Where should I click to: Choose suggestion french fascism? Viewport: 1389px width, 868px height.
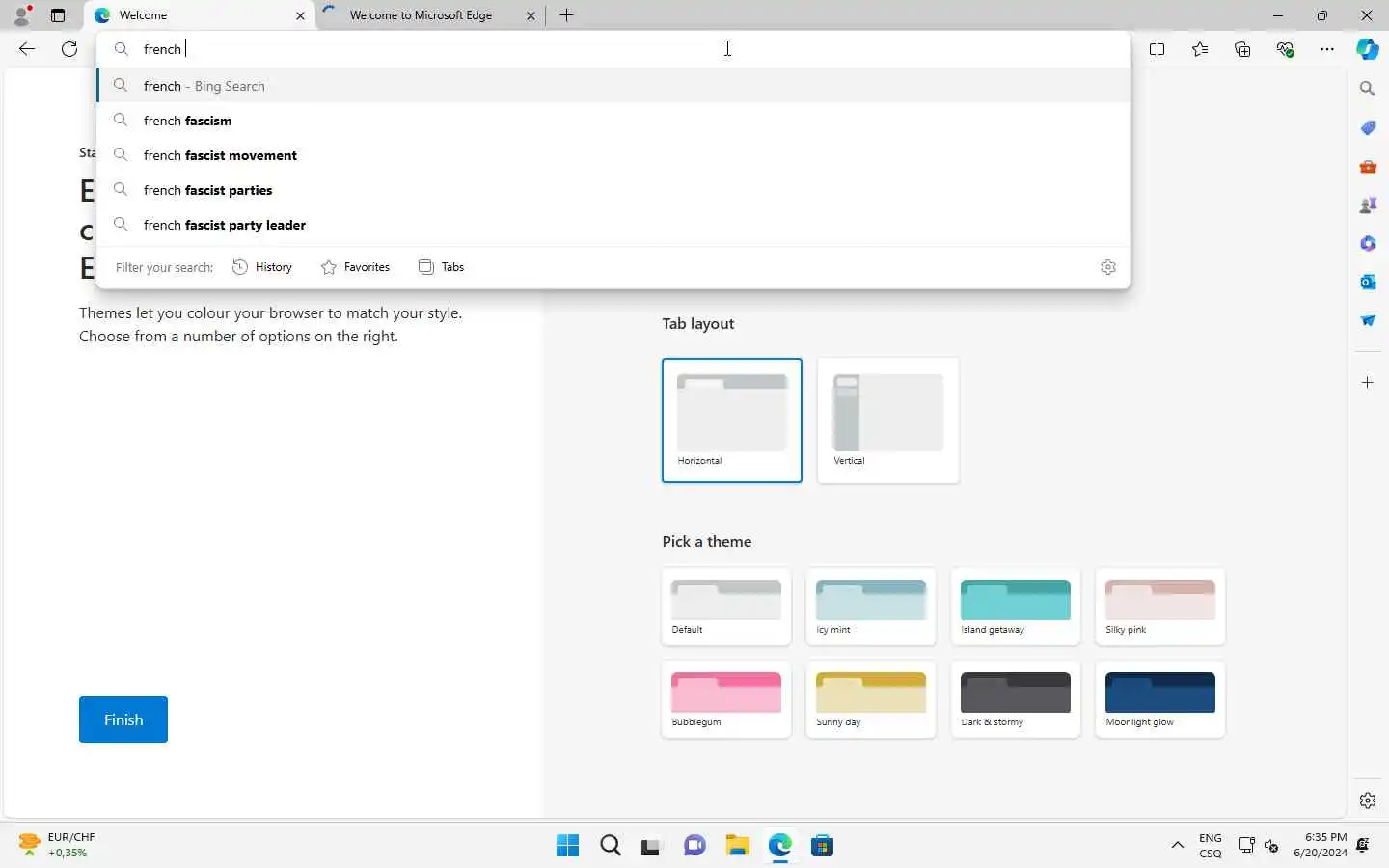click(613, 121)
